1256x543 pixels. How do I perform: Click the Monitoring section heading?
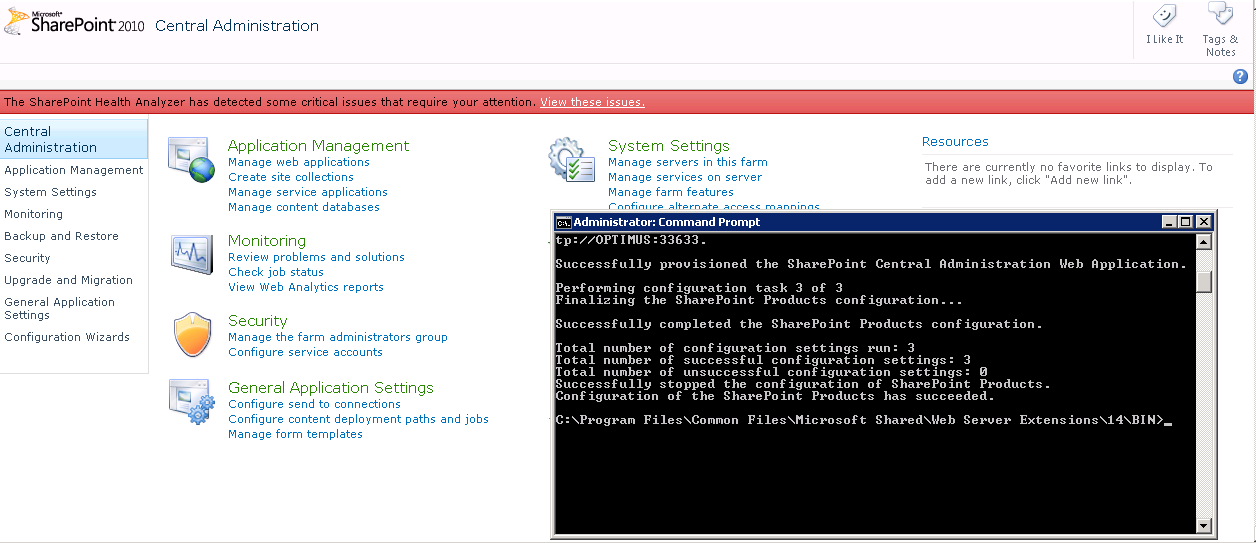tap(267, 241)
